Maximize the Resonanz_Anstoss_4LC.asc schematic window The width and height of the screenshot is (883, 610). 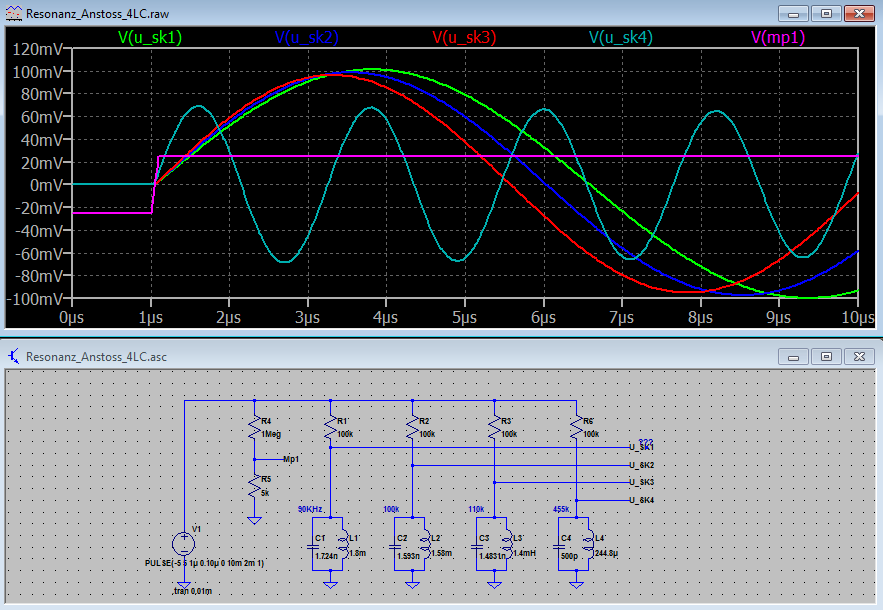(826, 356)
